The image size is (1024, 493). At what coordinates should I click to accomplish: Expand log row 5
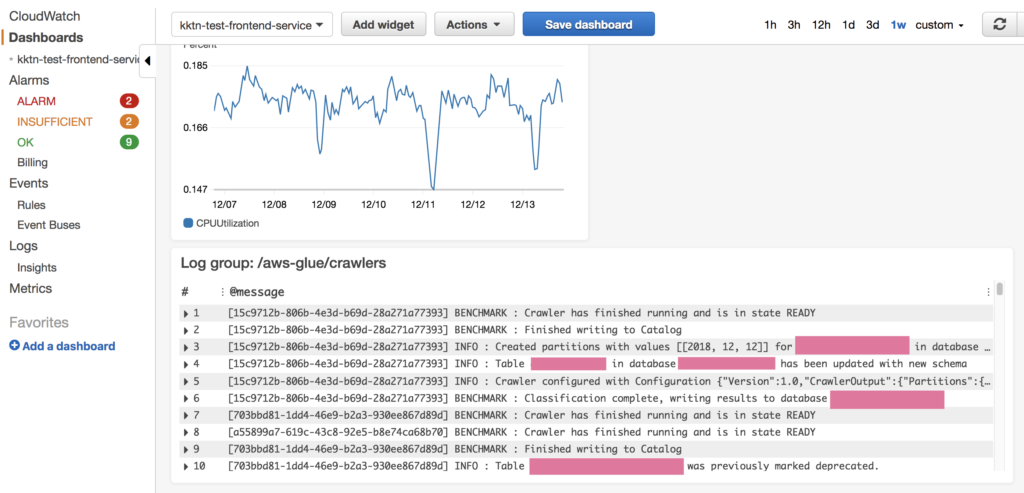187,381
